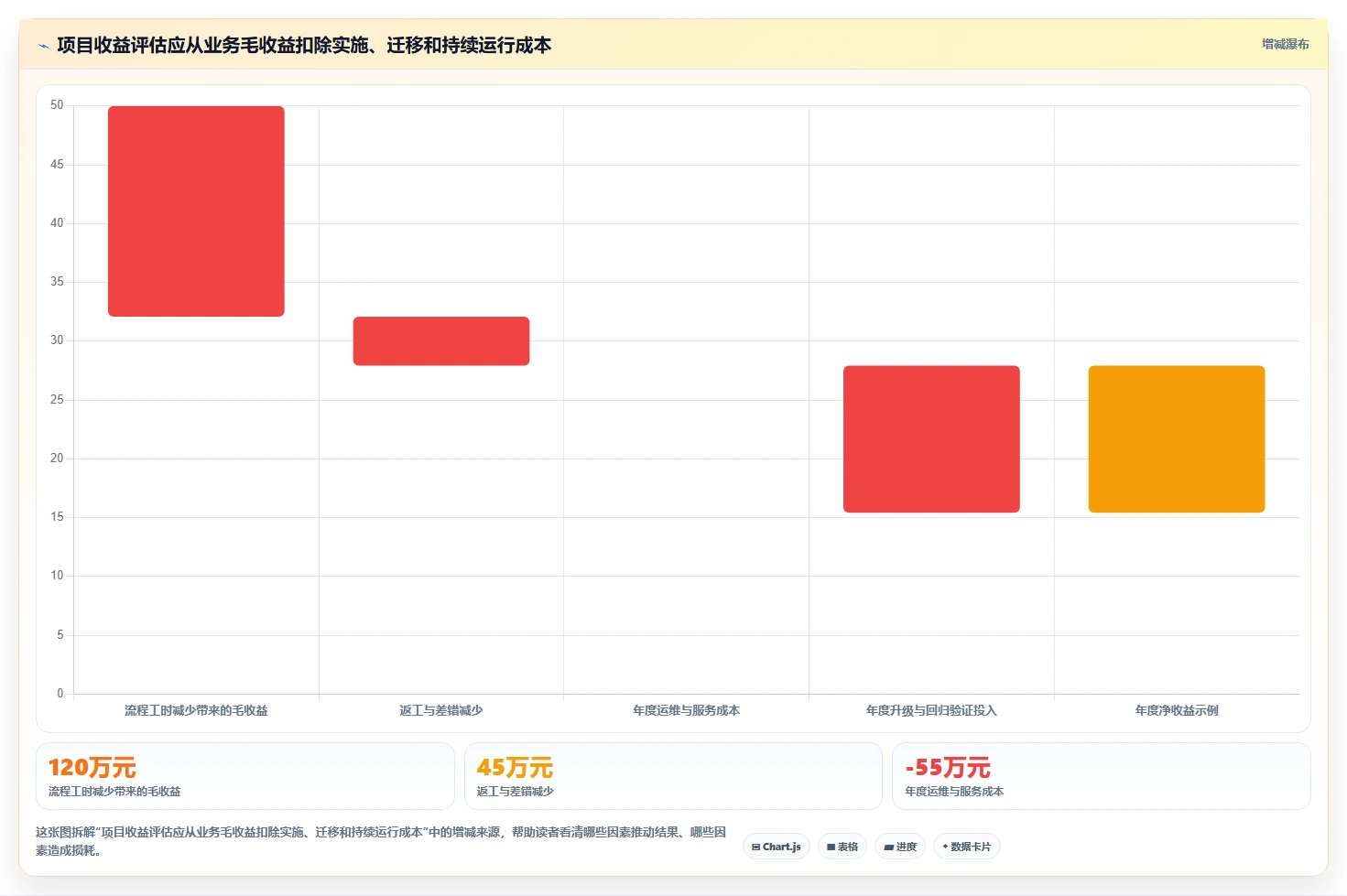The image size is (1347, 896).
Task: Click the y-axis value 50
Action: 57,105
